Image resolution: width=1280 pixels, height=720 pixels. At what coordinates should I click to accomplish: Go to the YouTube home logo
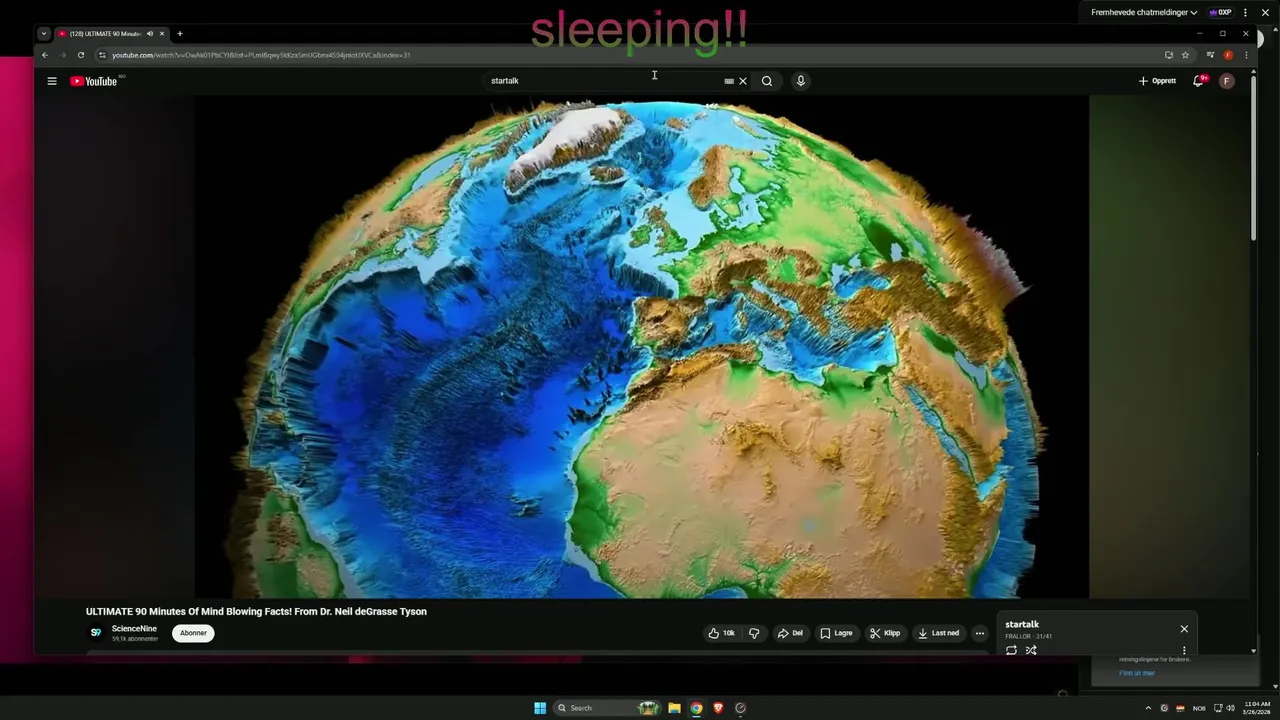pos(94,81)
